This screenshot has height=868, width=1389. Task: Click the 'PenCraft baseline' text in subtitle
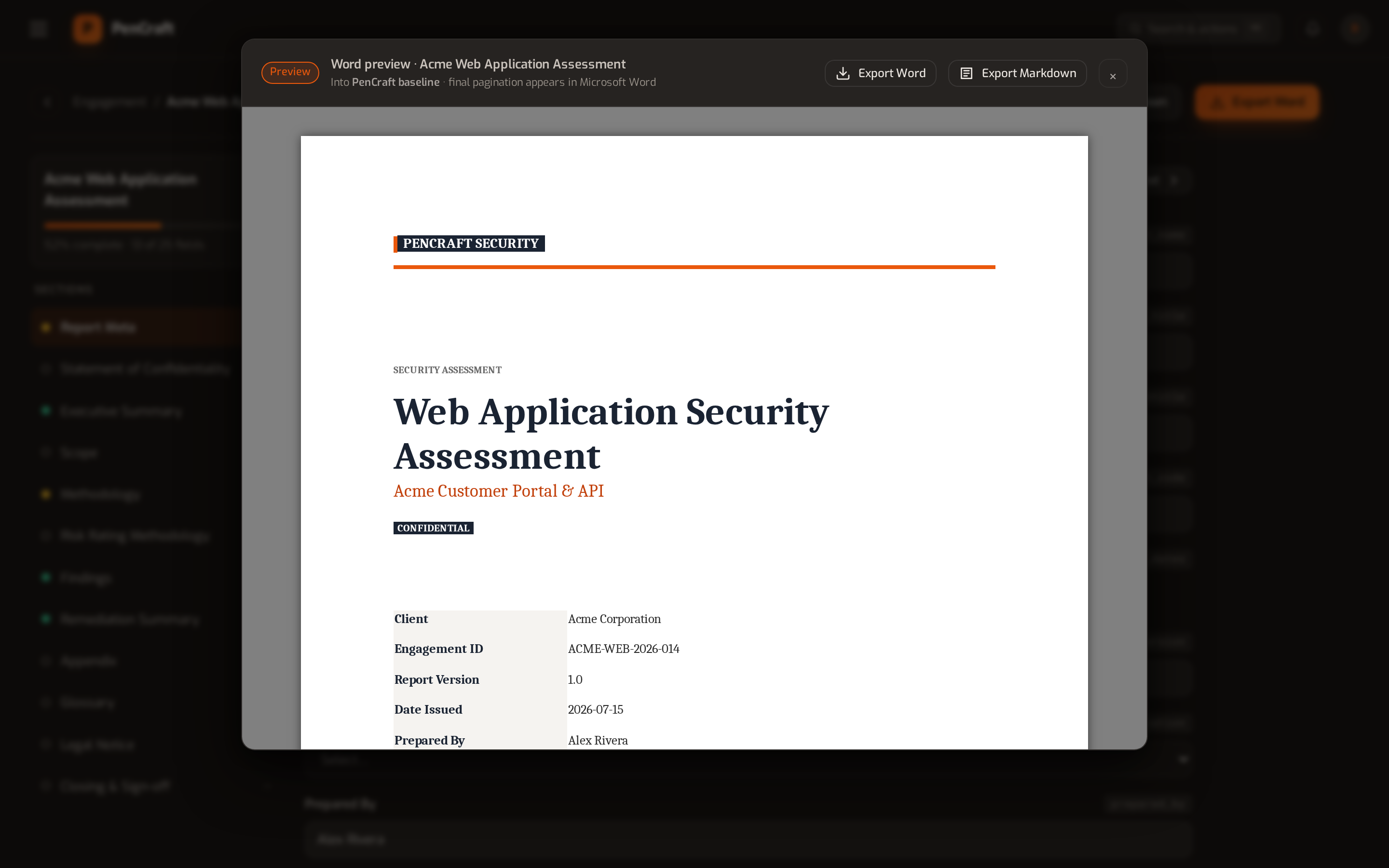(395, 82)
